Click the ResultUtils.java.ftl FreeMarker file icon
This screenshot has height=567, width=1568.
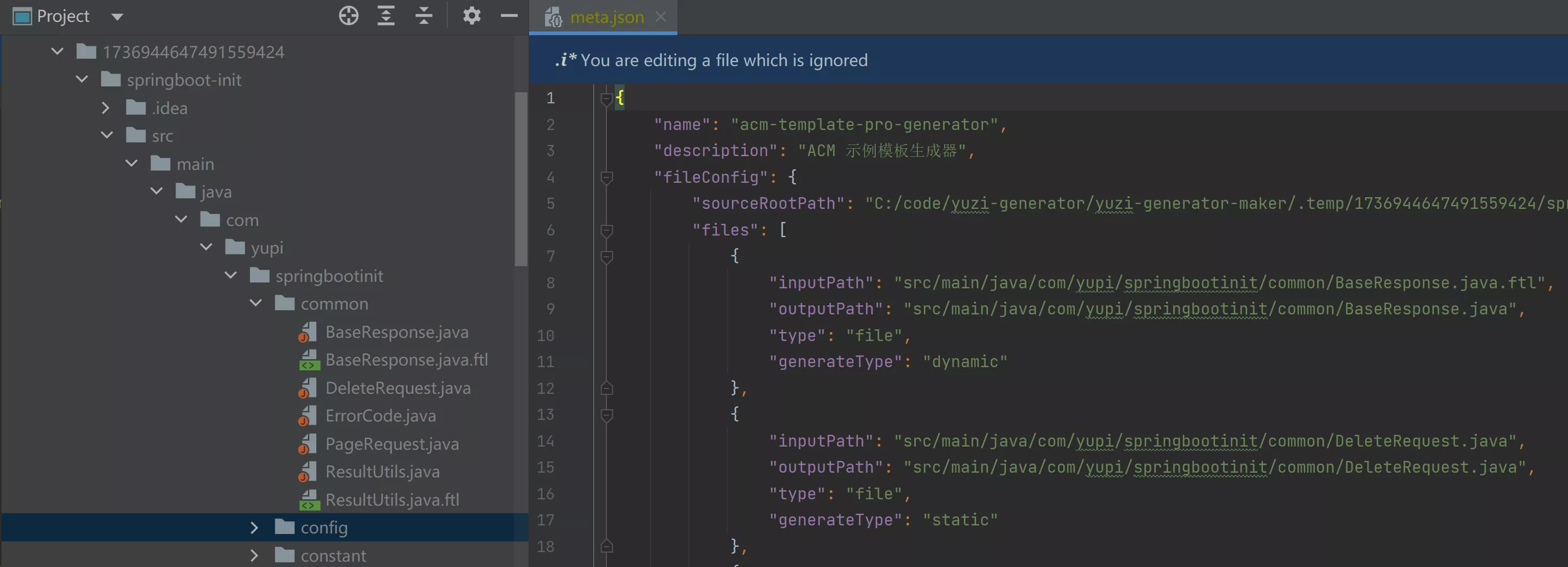pyautogui.click(x=309, y=500)
